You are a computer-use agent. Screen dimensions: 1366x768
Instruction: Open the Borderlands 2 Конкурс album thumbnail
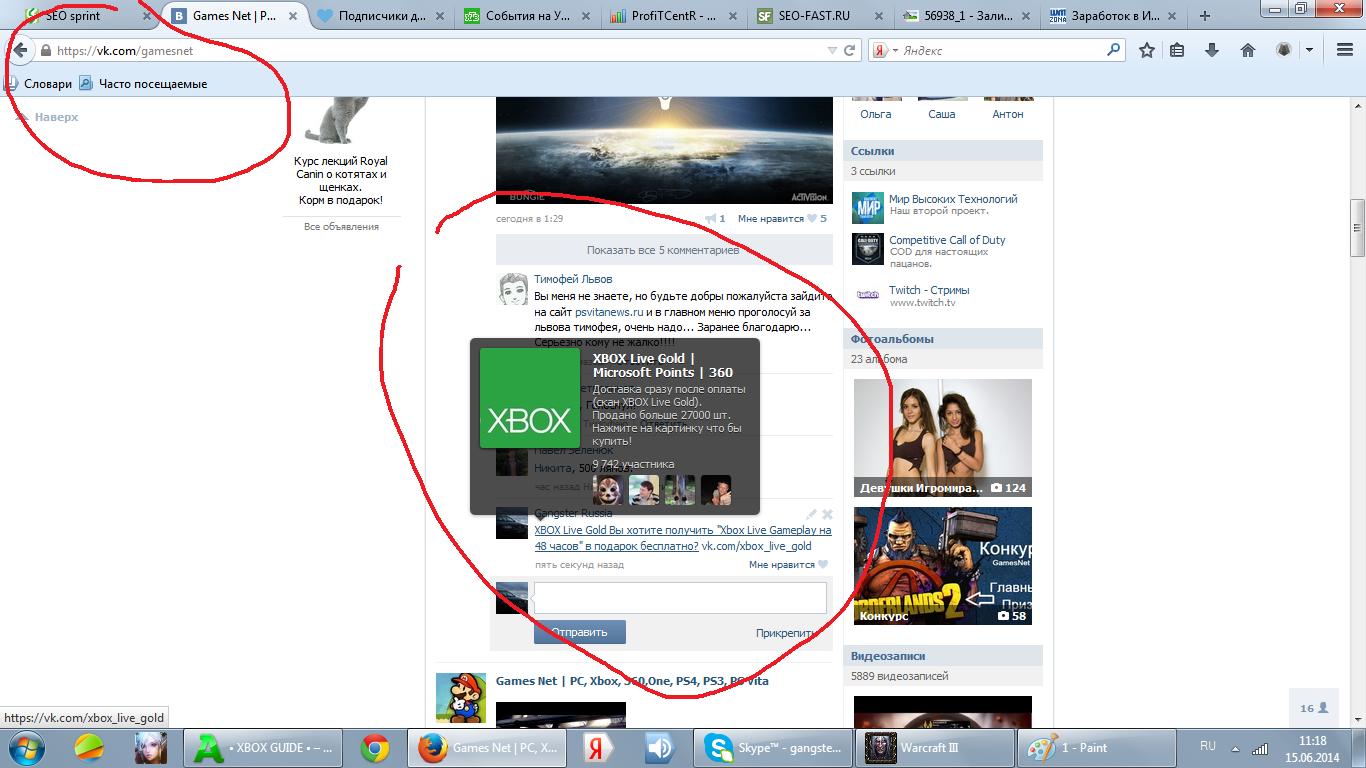click(943, 566)
